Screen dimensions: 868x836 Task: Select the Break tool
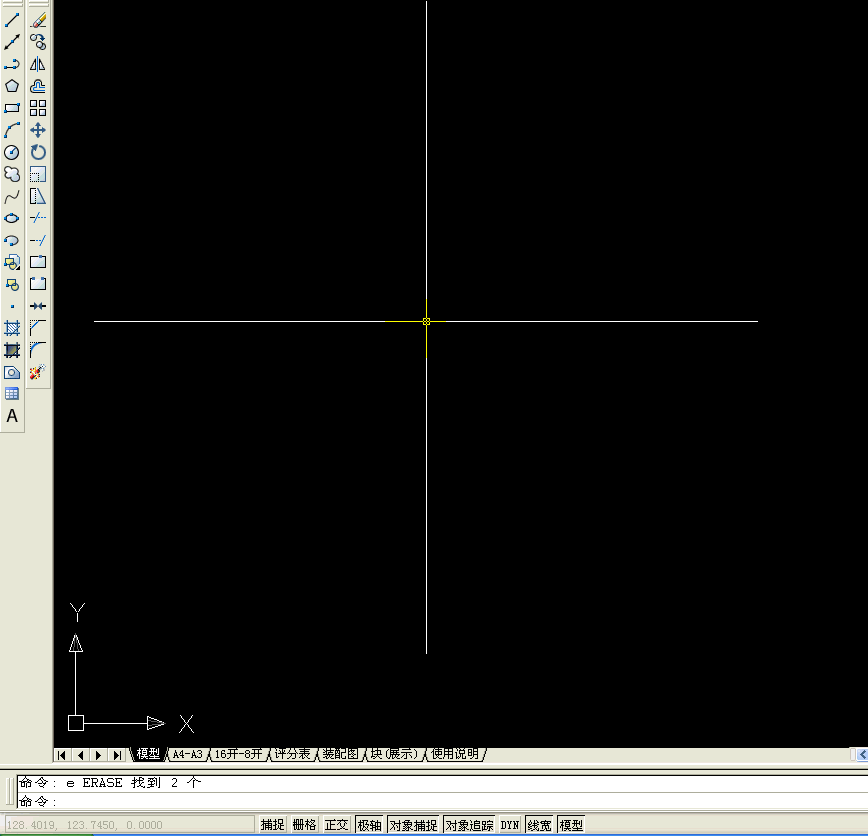[38, 285]
